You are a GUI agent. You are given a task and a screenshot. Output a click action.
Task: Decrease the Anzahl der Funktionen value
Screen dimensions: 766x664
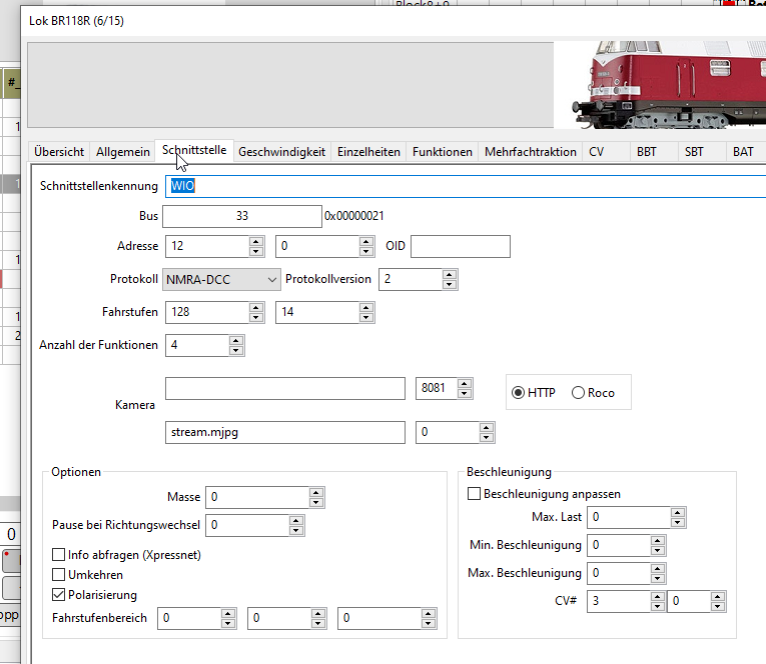click(236, 351)
